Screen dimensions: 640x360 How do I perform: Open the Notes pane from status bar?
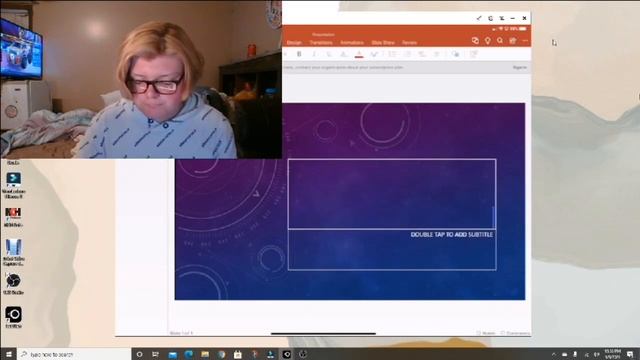coord(486,333)
